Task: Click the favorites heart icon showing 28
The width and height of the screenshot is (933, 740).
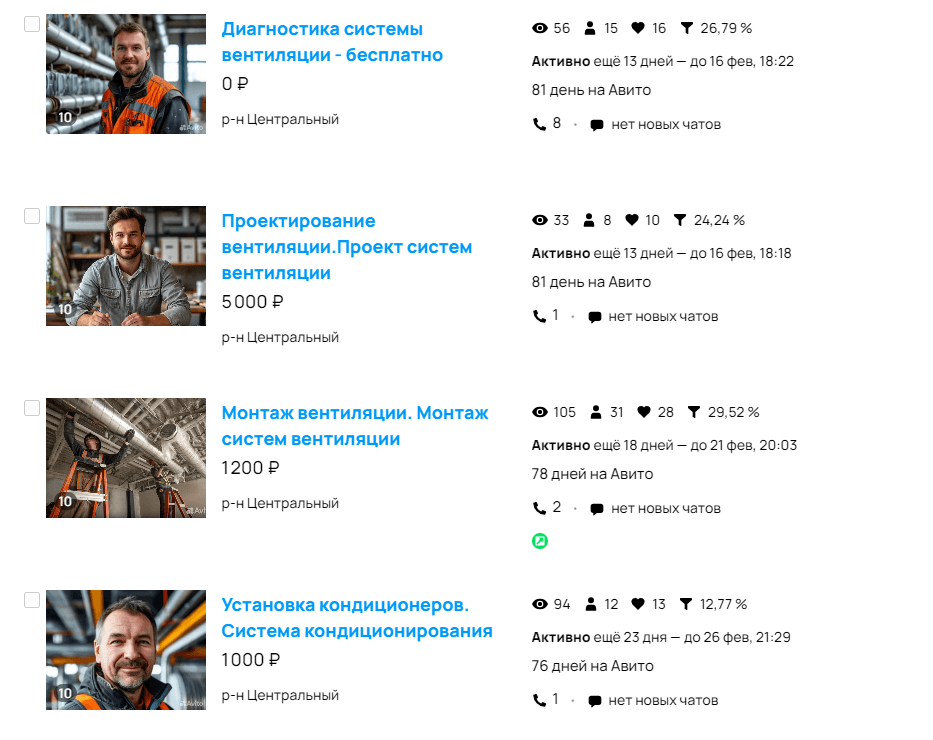Action: (644, 412)
